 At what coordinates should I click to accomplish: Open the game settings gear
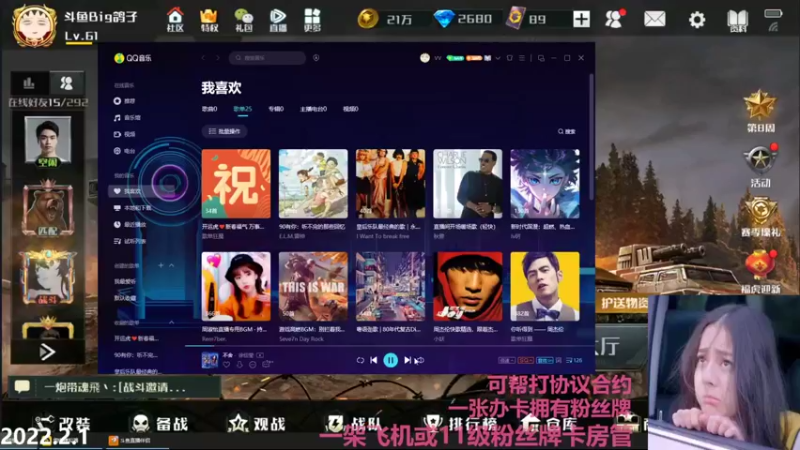(x=697, y=20)
